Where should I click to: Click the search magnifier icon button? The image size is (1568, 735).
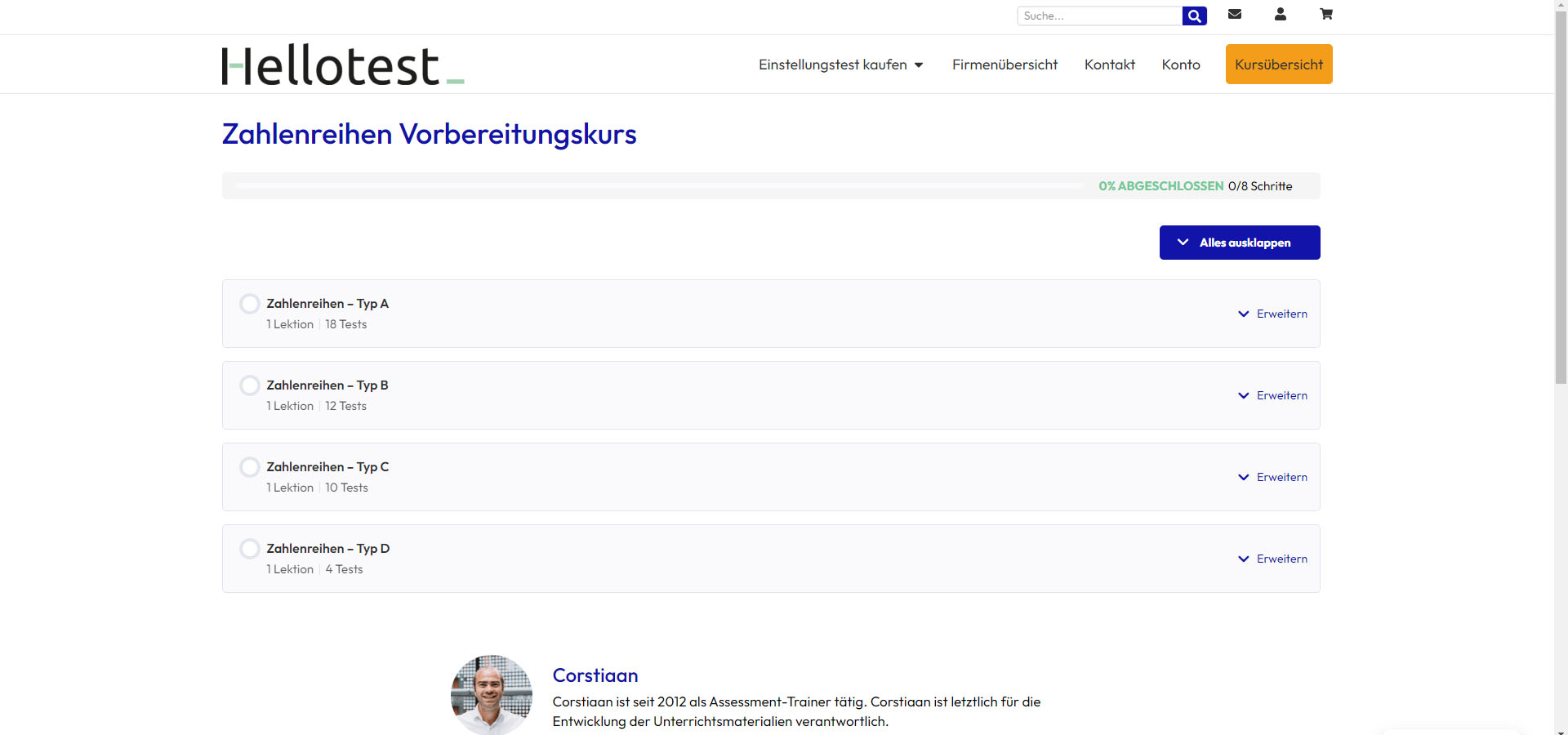[1194, 16]
